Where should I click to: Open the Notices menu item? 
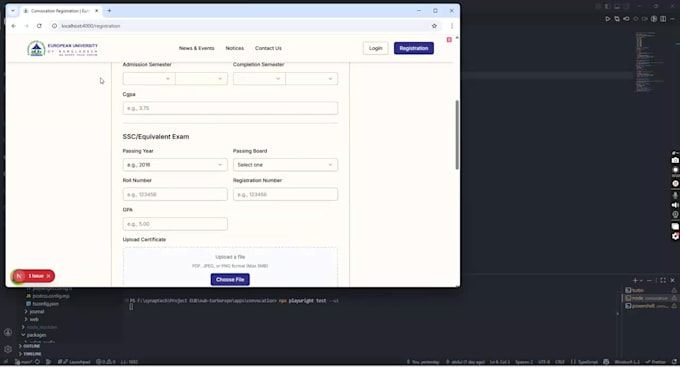235,48
